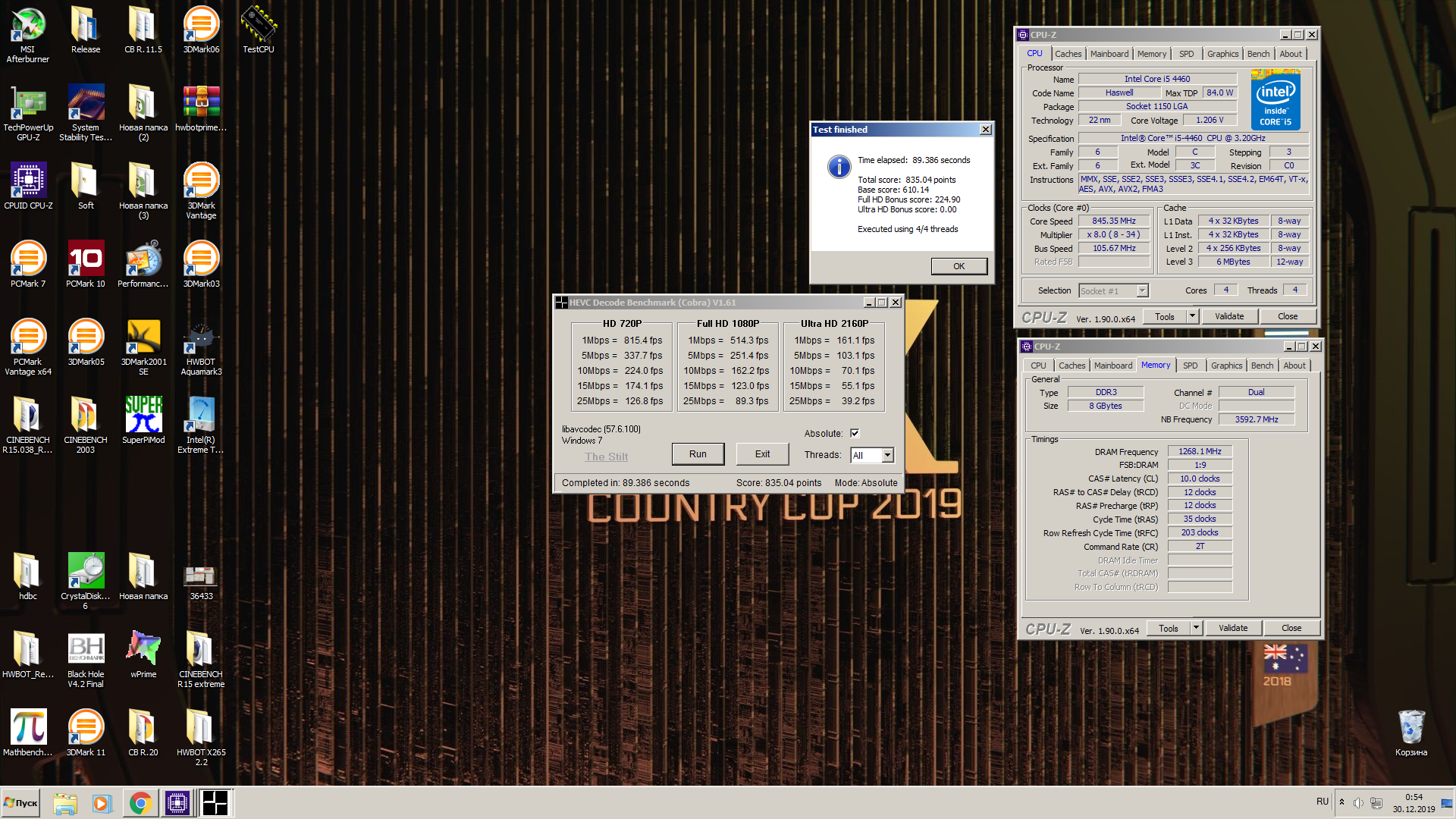The width and height of the screenshot is (1456, 819).
Task: Launch 3DMark 11 desktop shortcut
Action: click(x=86, y=733)
